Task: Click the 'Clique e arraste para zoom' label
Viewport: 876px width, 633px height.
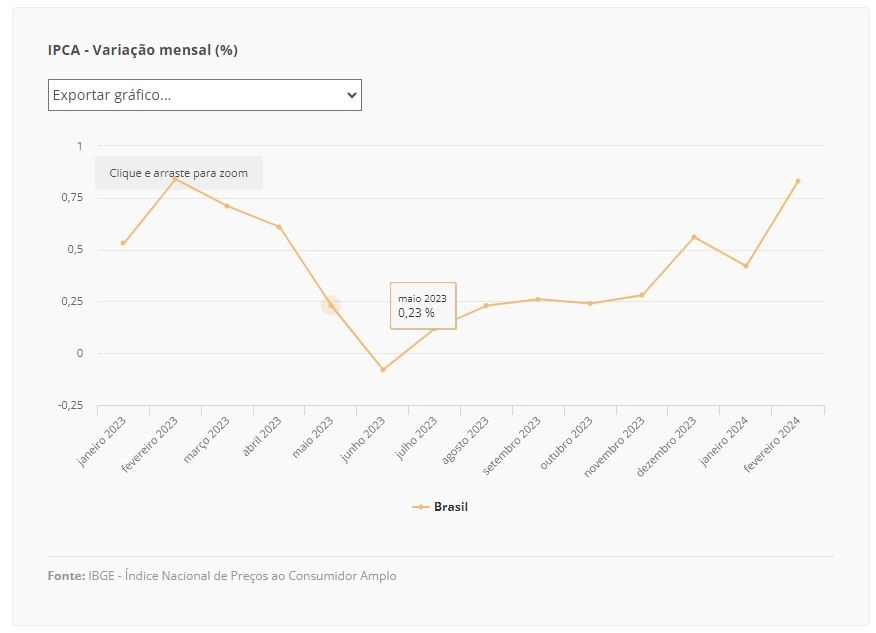Action: (x=179, y=173)
